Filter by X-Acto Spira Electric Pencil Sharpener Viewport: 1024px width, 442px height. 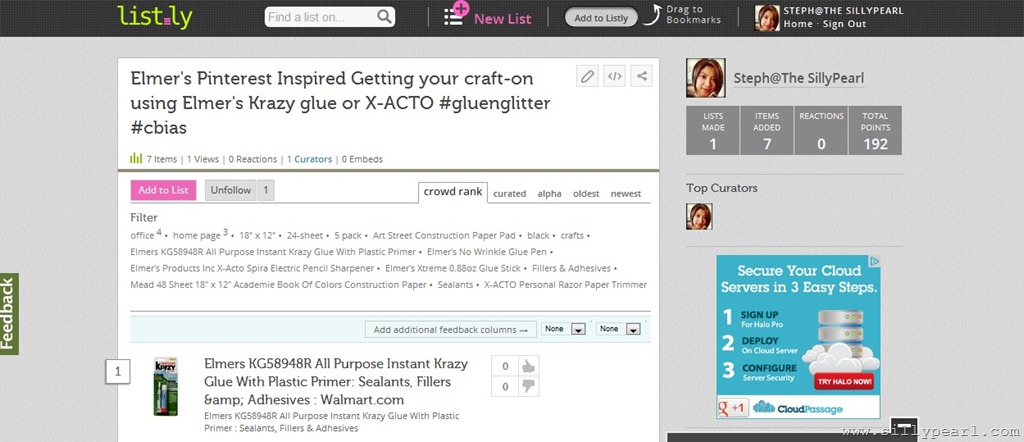point(252,268)
